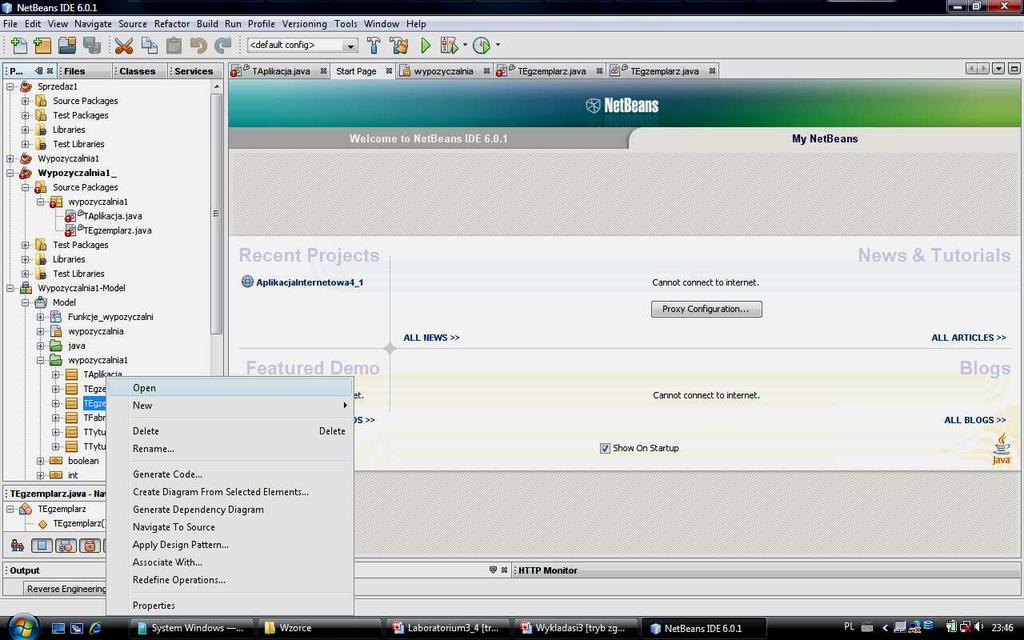1024x640 pixels.
Task: Open the Versioning menu
Action: tap(304, 24)
